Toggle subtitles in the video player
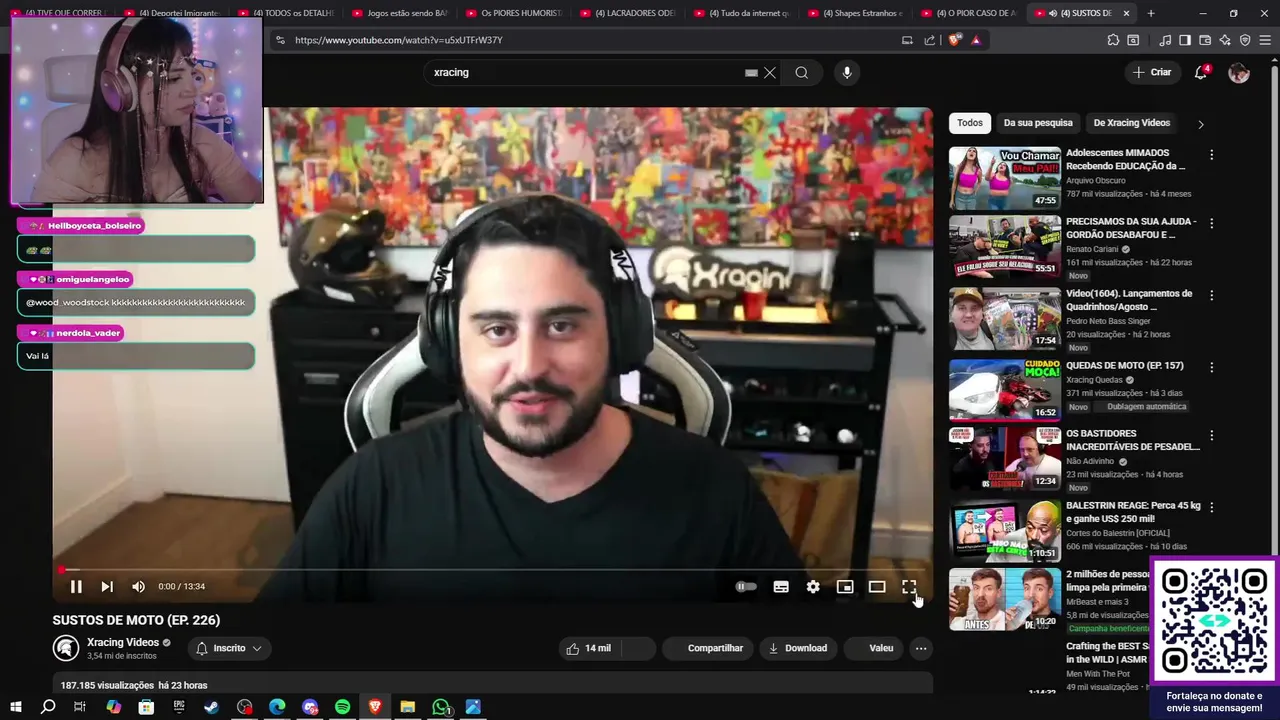 (x=781, y=587)
